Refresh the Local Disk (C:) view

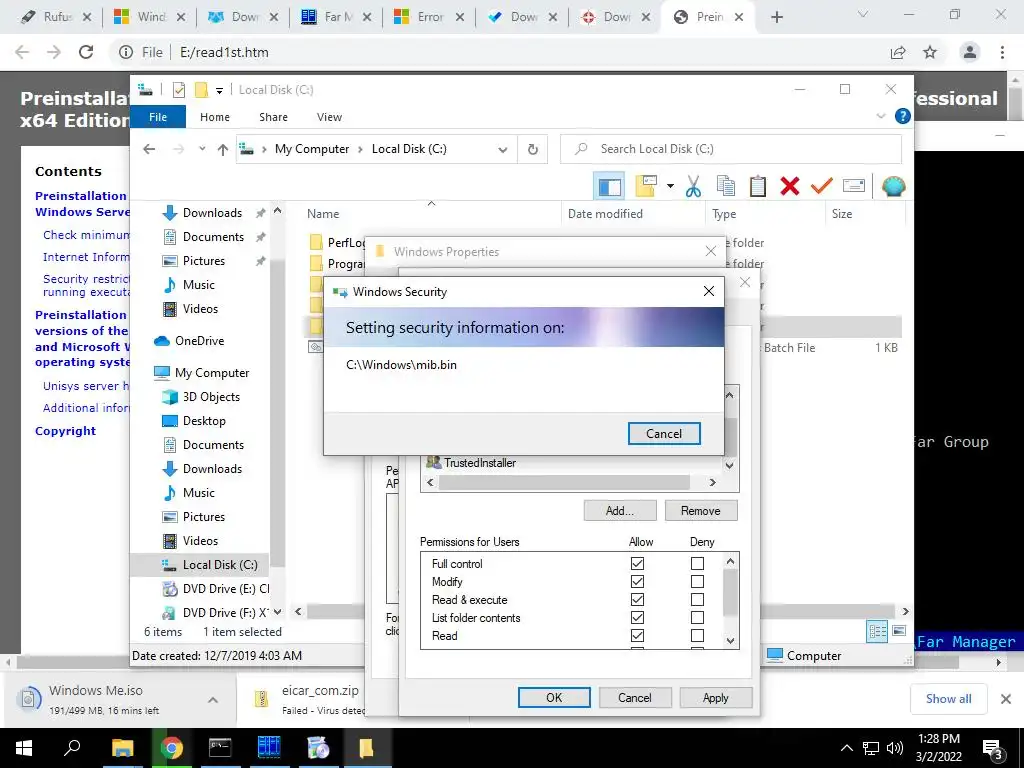[x=533, y=150]
